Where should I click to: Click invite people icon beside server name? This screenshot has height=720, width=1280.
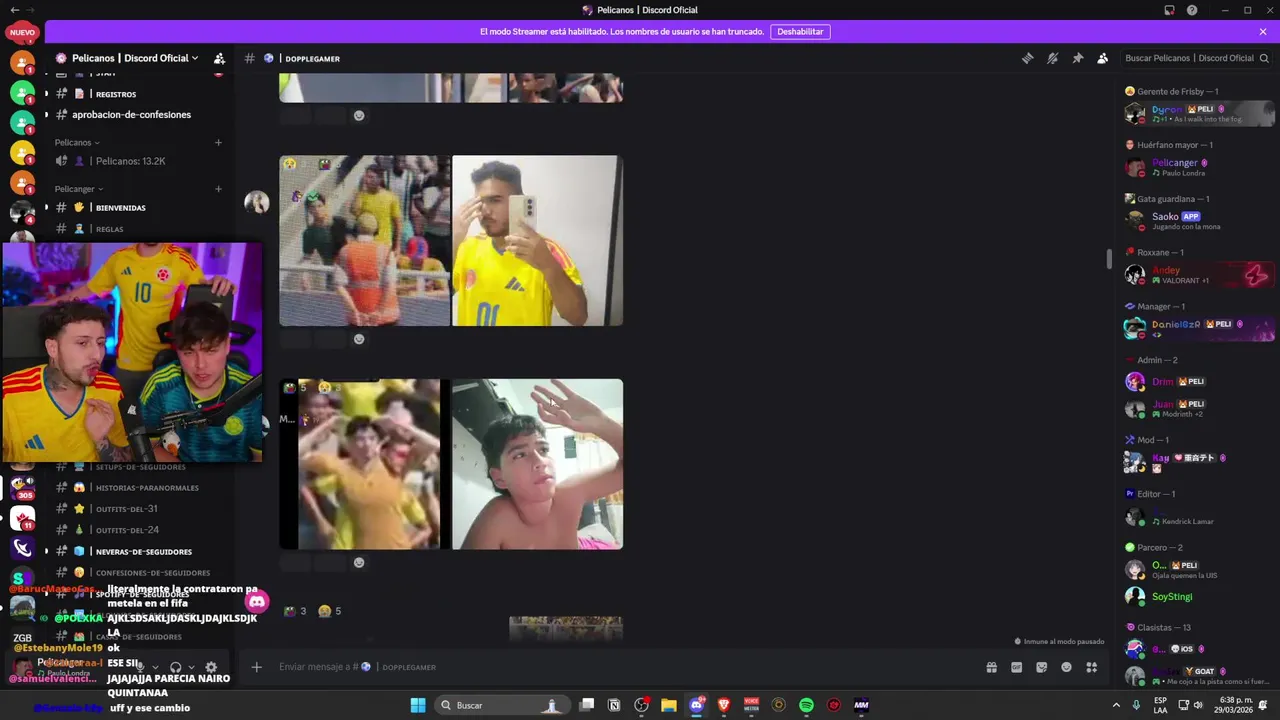[x=220, y=58]
